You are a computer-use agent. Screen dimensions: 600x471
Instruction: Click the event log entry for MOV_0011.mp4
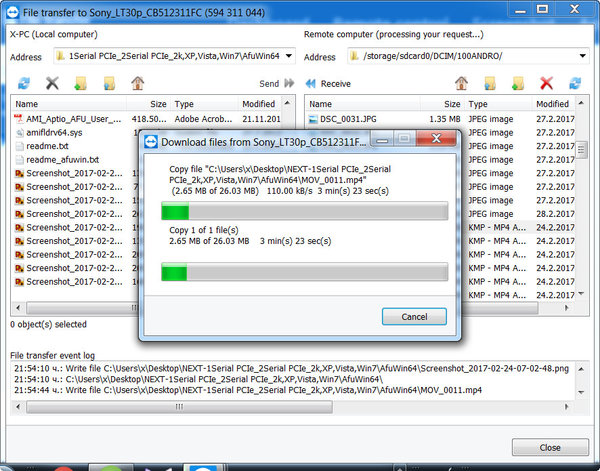pos(248,390)
